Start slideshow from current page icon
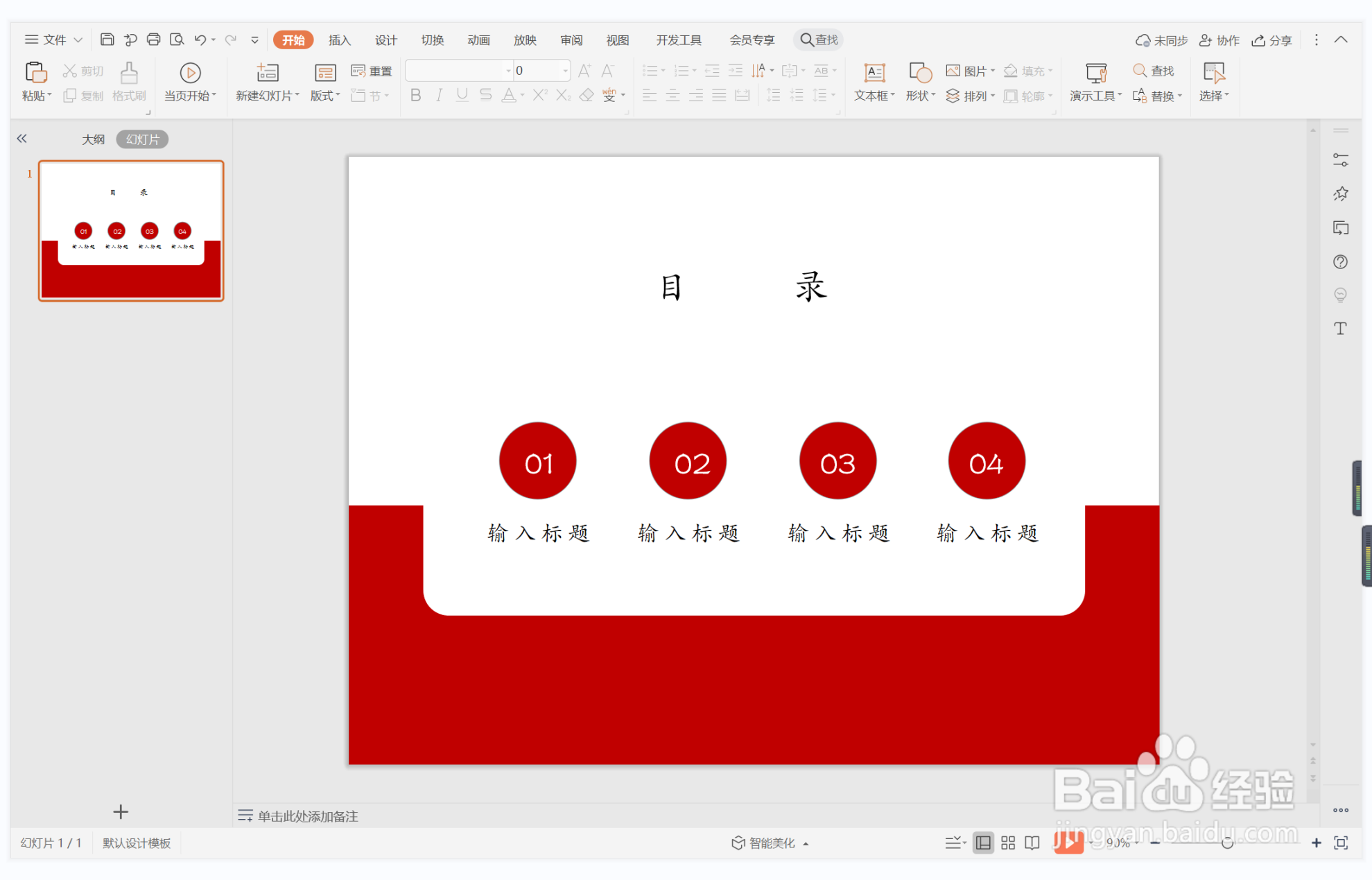The image size is (1372, 880). coord(190,74)
